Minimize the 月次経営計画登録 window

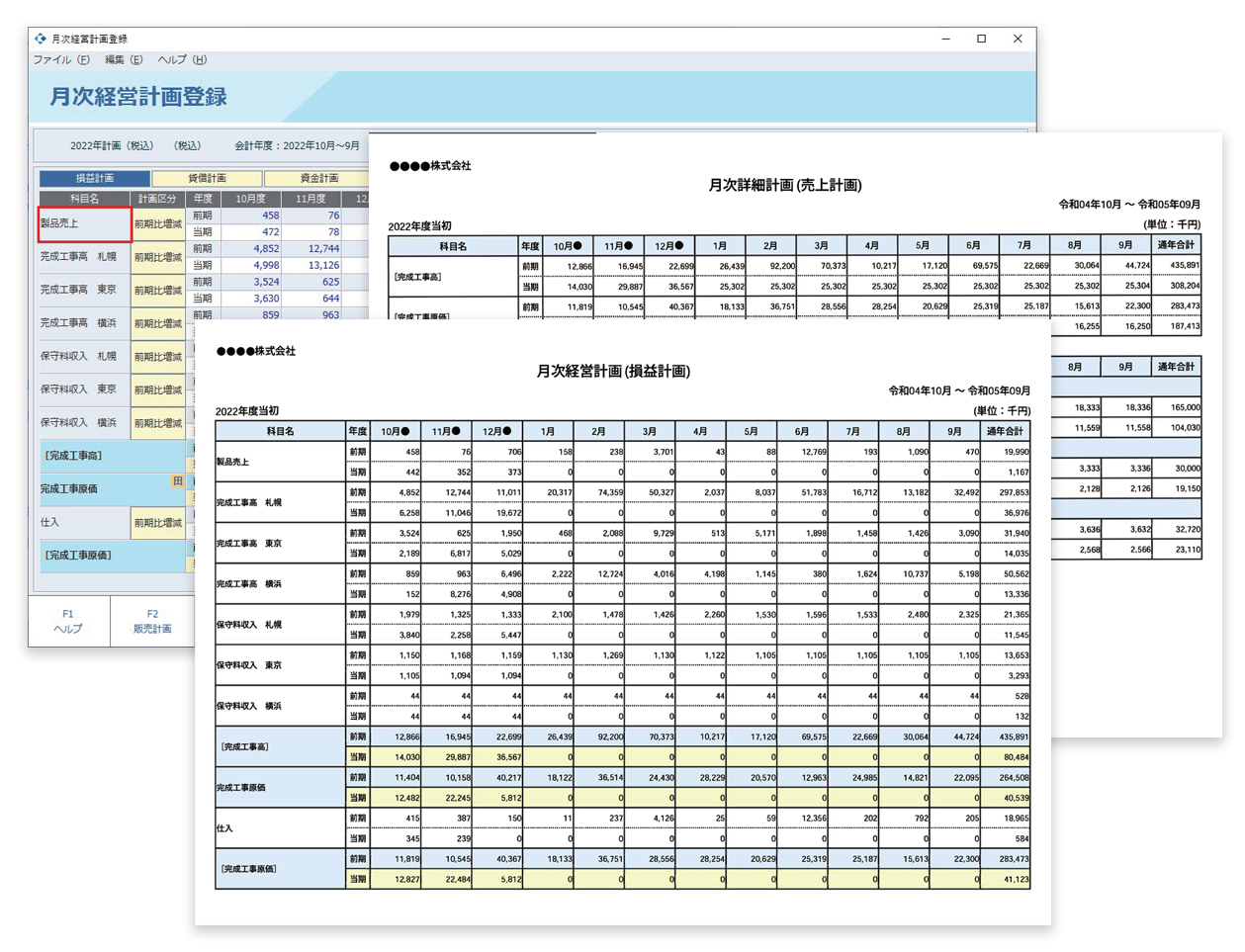[946, 39]
